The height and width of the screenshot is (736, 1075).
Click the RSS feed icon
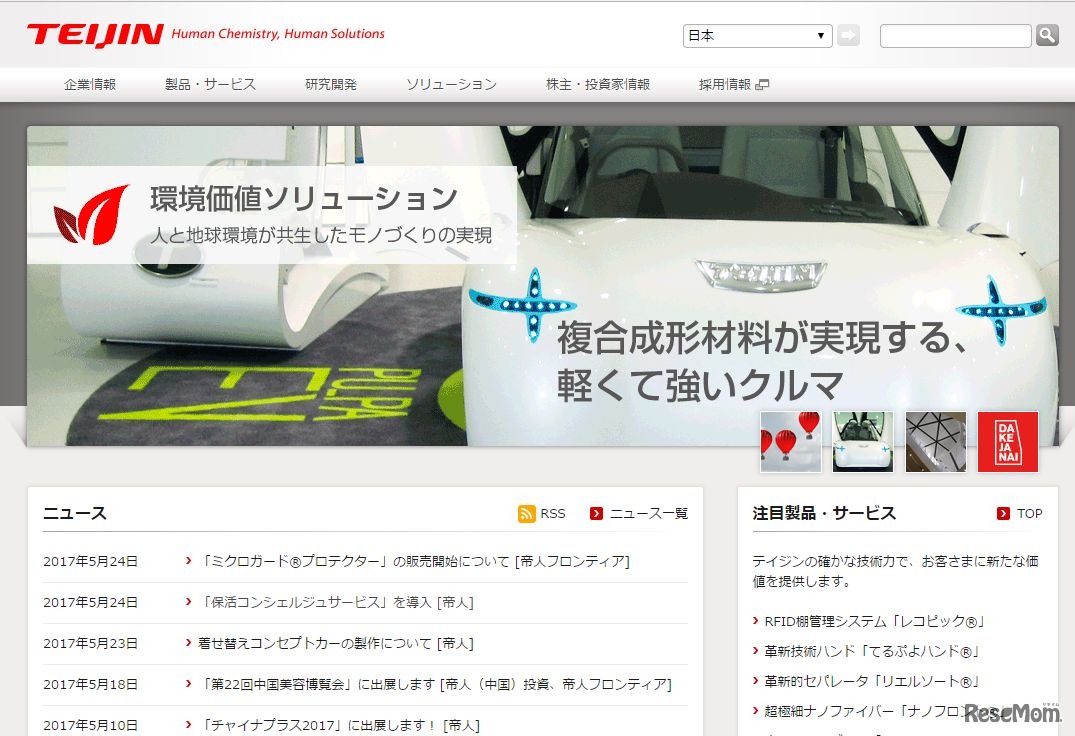(x=526, y=513)
